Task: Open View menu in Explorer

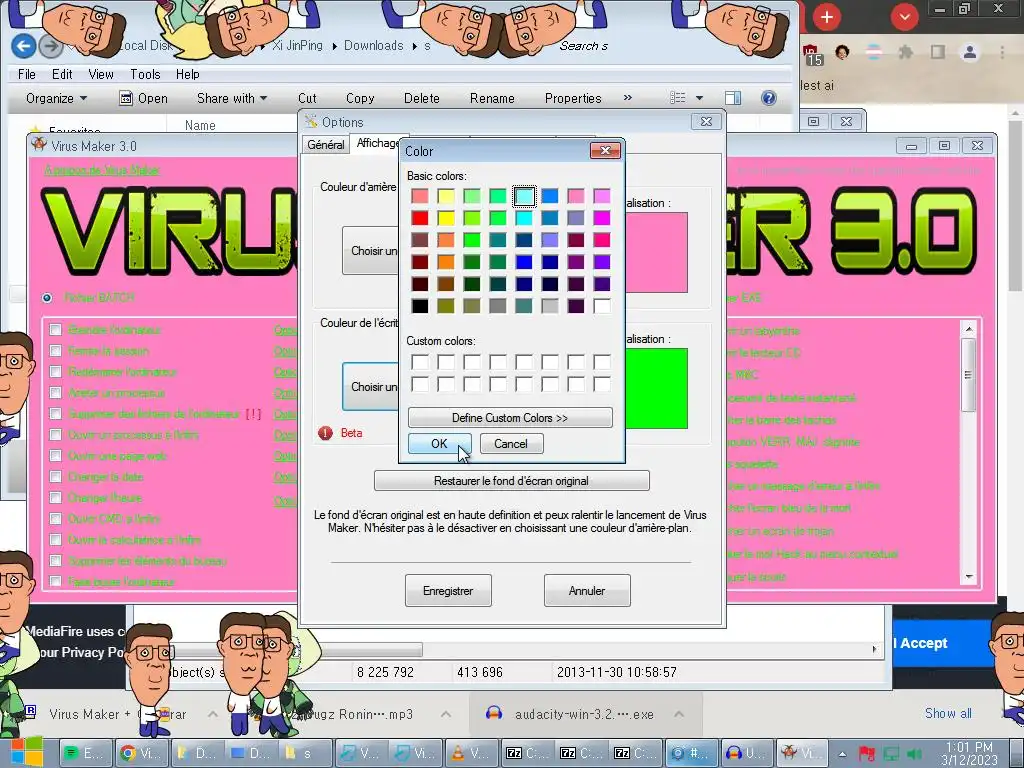Action: point(101,74)
